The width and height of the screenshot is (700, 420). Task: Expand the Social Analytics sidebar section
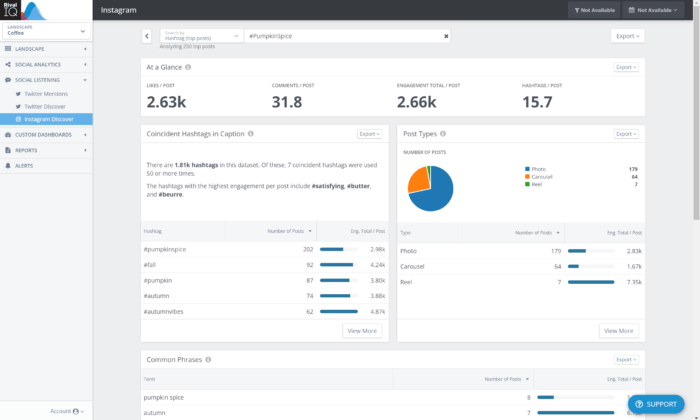45,63
